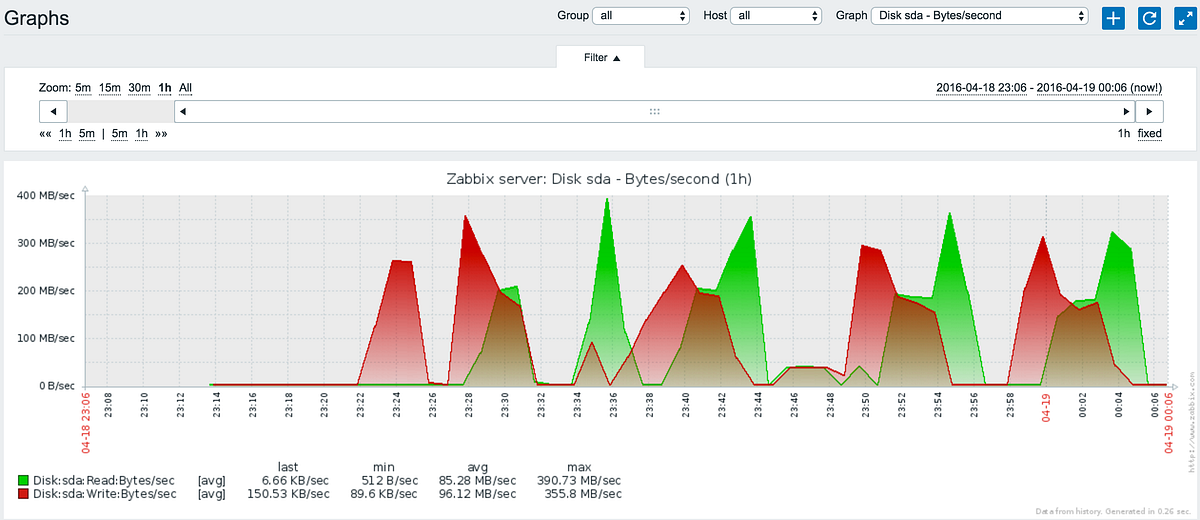Click red Write Bytes/sec legend swatch
1200x520 pixels.
point(24,494)
